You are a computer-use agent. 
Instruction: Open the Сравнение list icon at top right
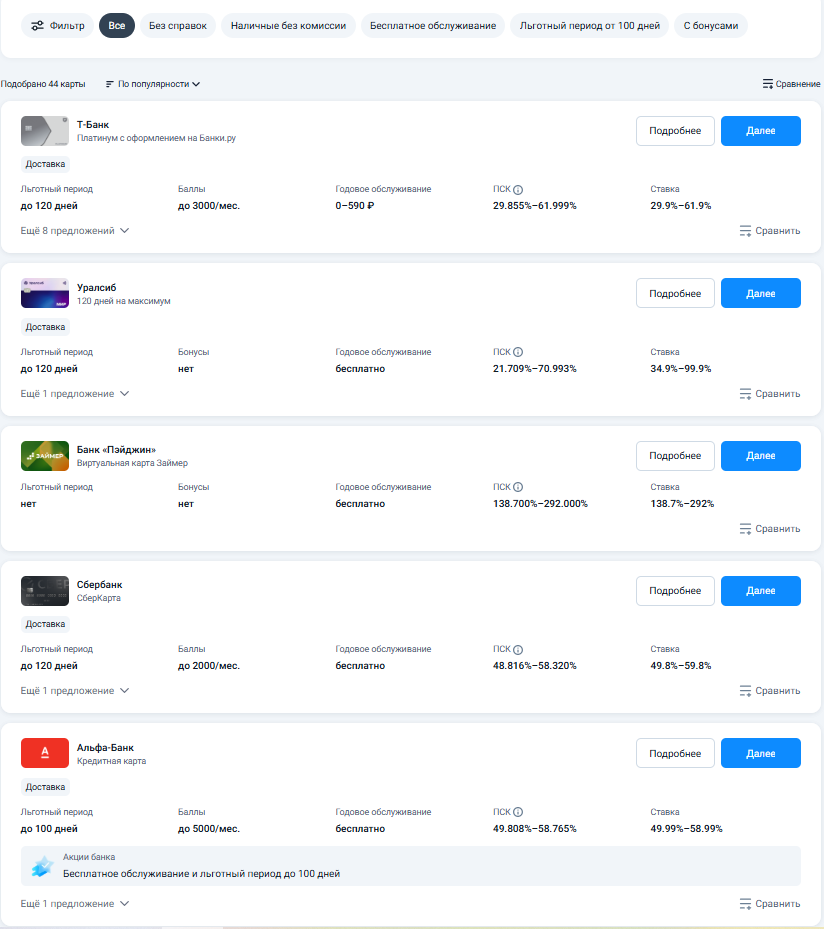(x=768, y=84)
